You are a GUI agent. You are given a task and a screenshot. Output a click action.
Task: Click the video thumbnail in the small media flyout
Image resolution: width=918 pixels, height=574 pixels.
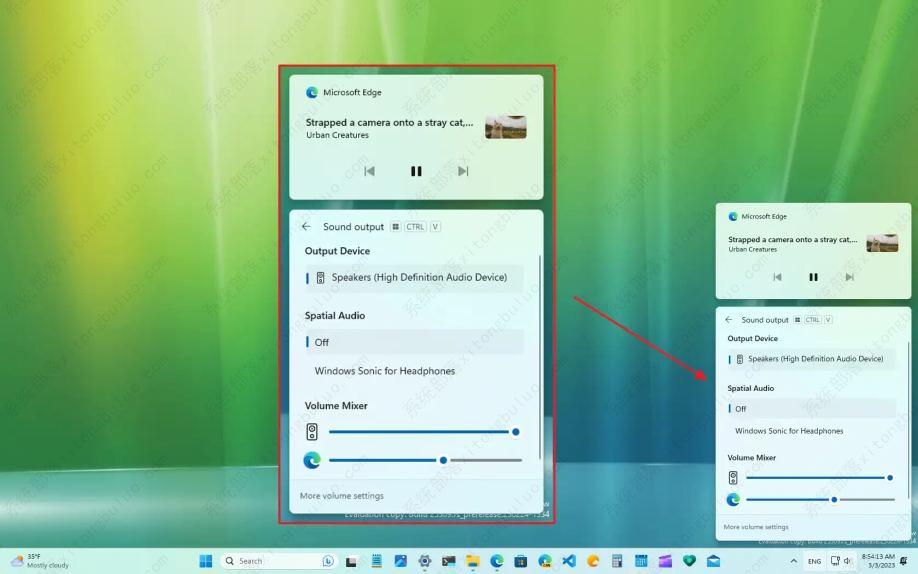coord(882,243)
